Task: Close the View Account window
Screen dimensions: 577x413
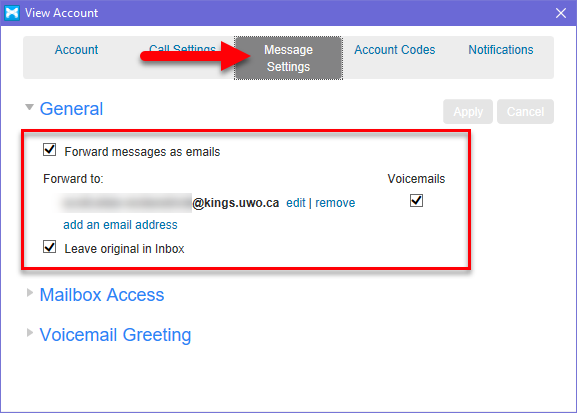Action: click(x=560, y=13)
